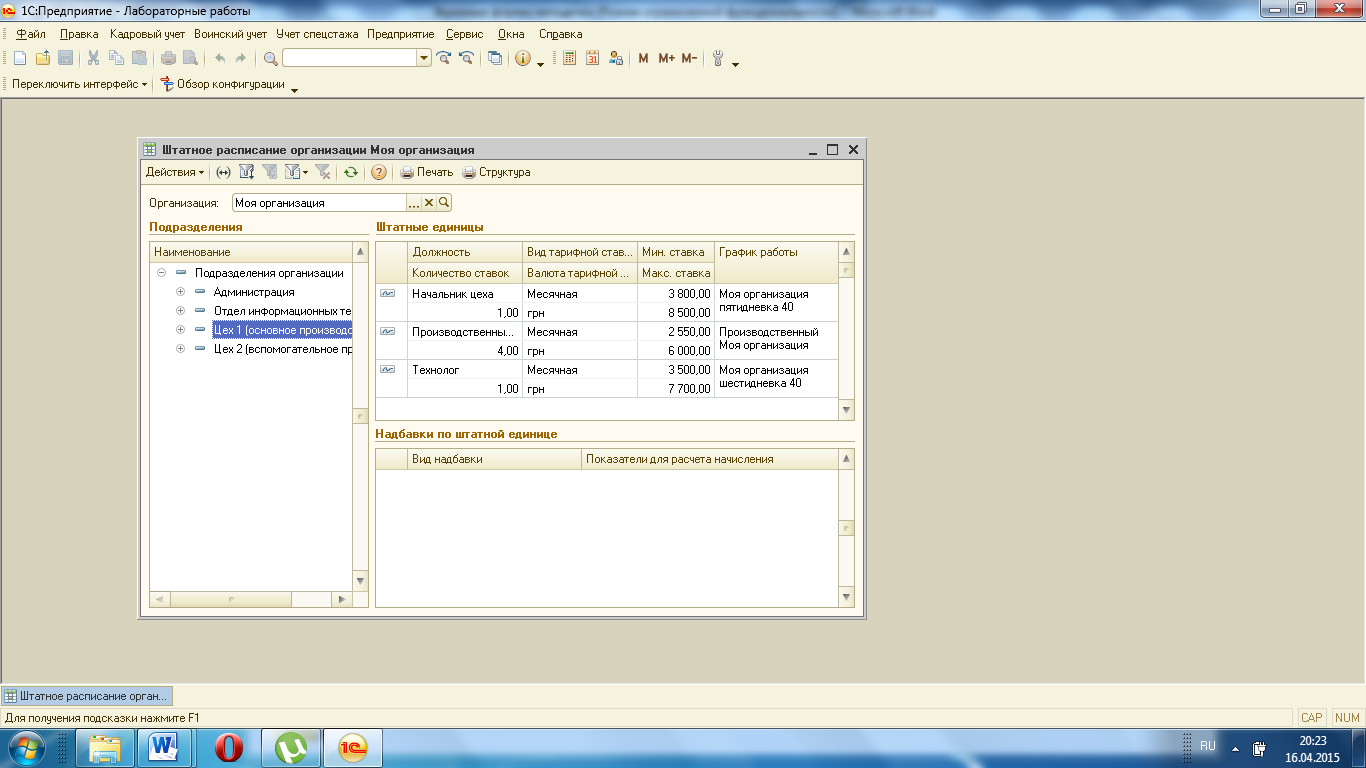Viewport: 1366px width, 768px height.
Task: Select the Технолог position cell
Action: [465, 370]
